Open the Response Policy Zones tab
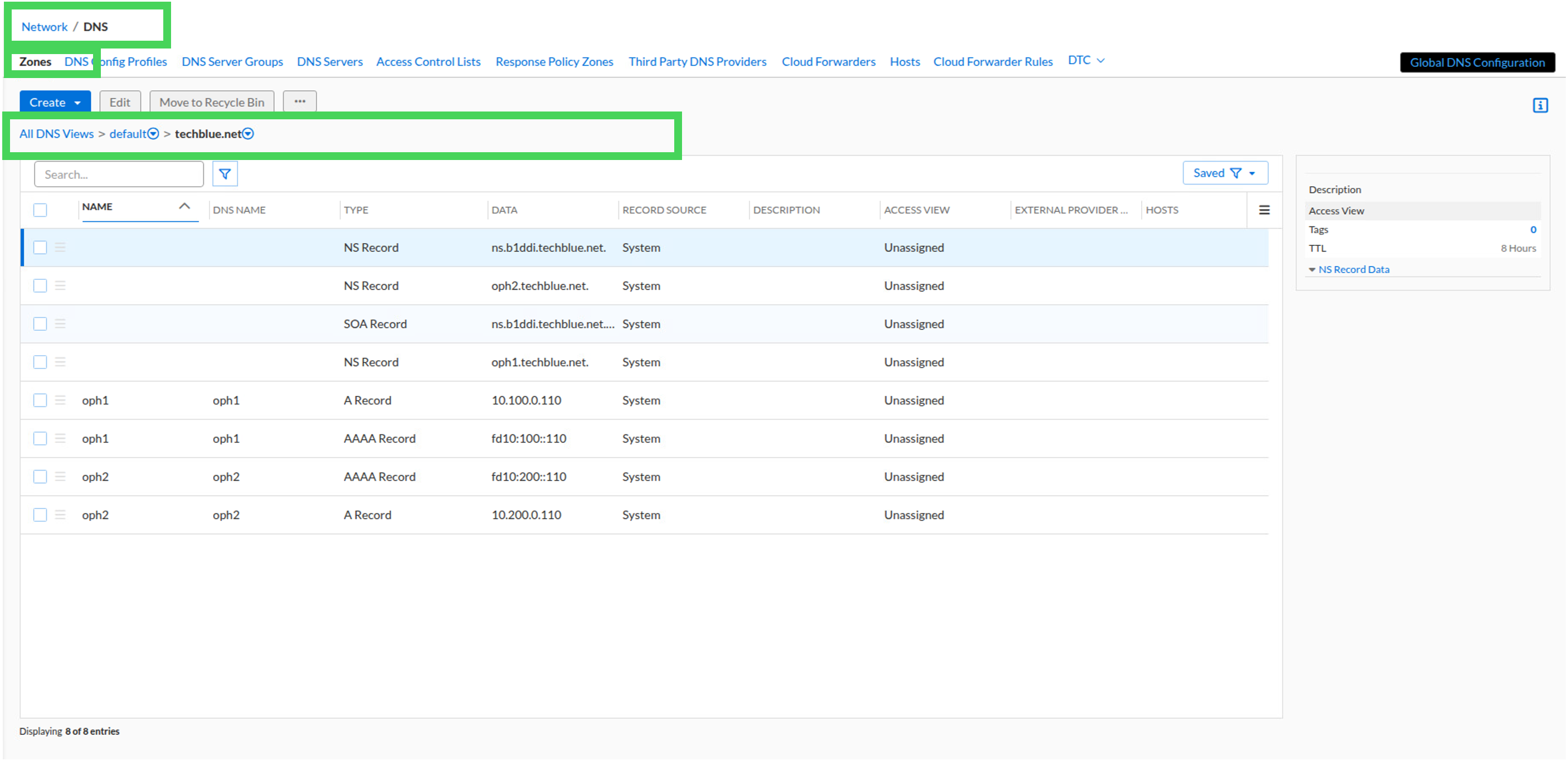1568x761 pixels. click(x=554, y=61)
